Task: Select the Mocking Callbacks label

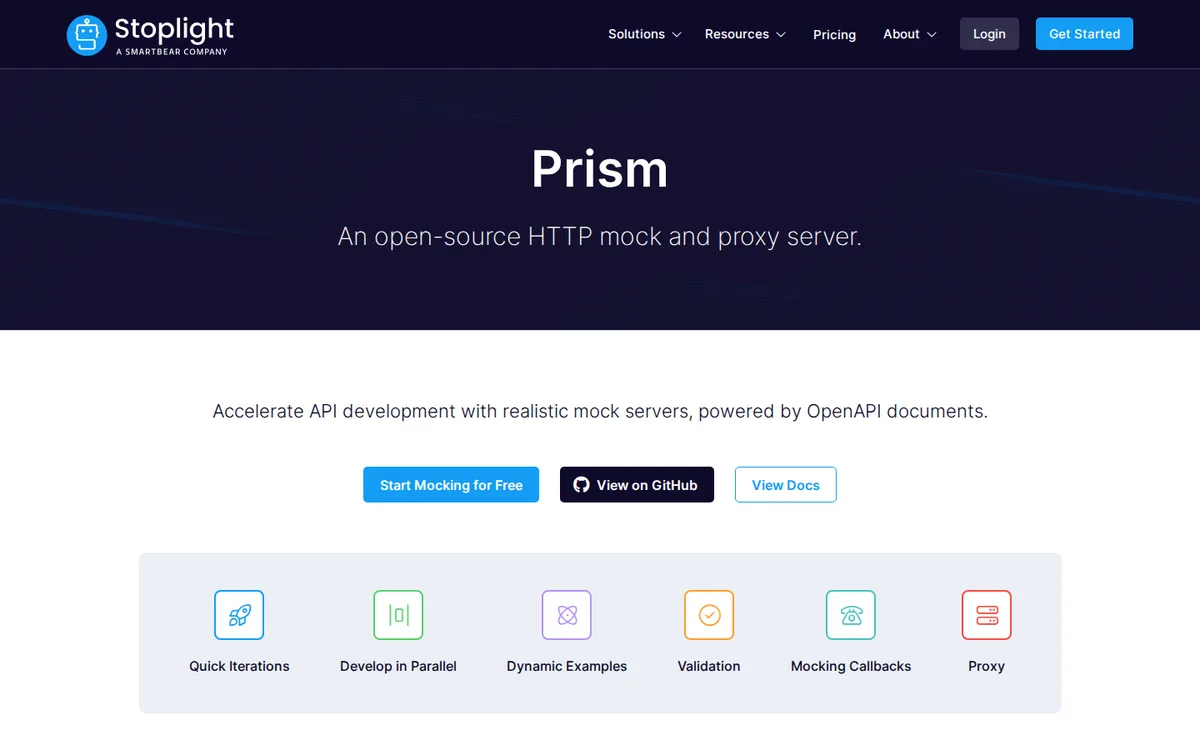Action: [x=851, y=666]
